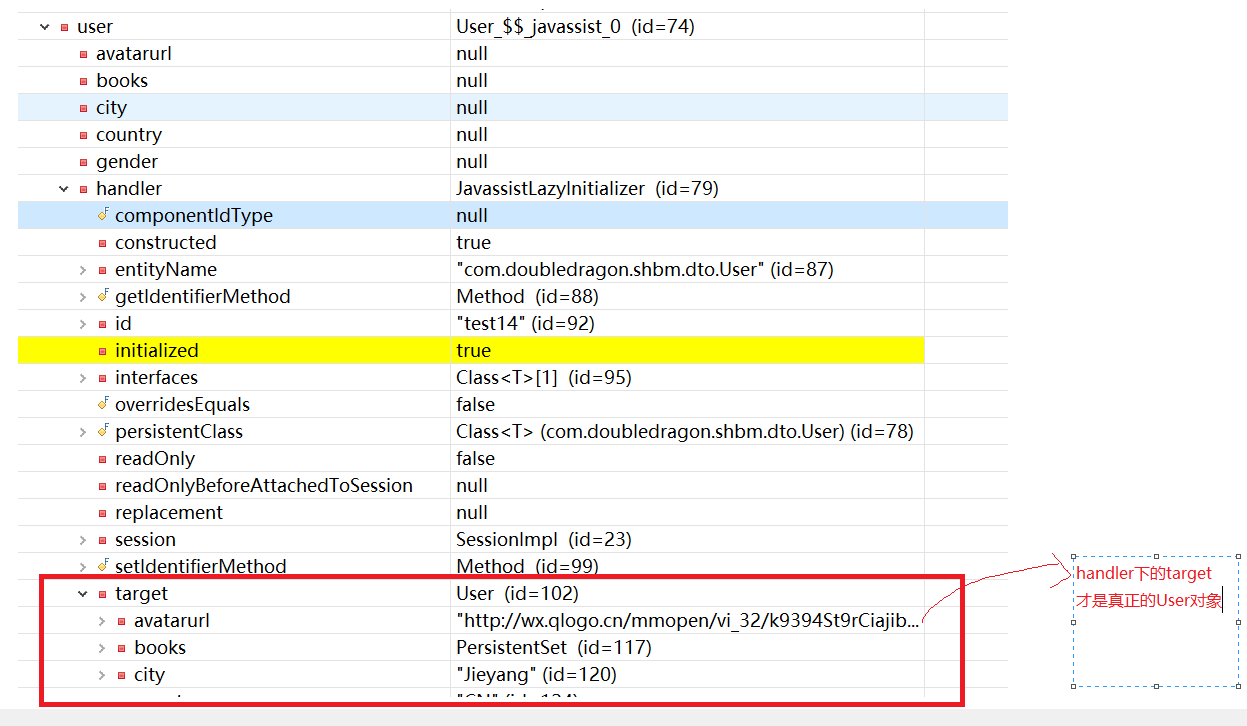Expand the persistentClass field
The width and height of the screenshot is (1247, 726).
[83, 431]
